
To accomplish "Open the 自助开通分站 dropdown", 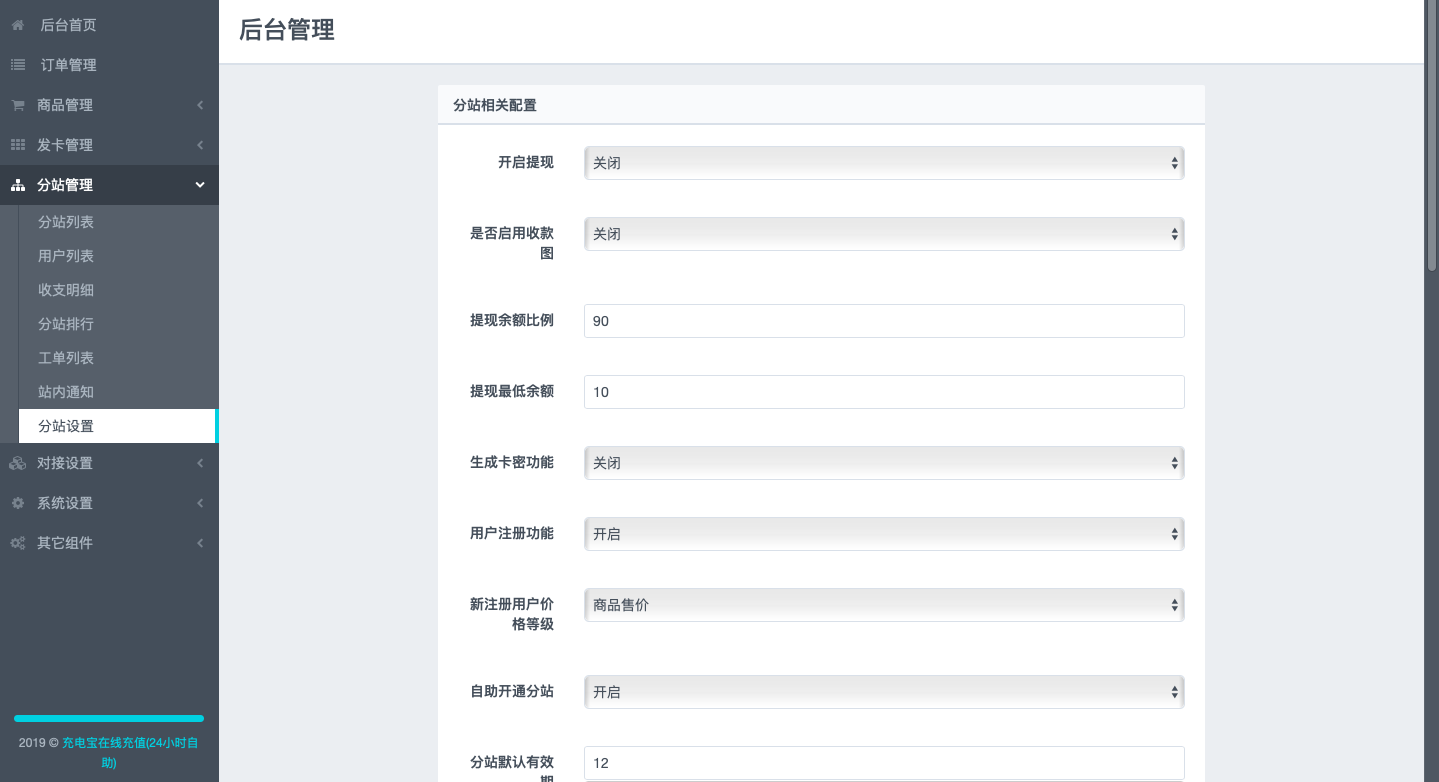I will pos(883,692).
